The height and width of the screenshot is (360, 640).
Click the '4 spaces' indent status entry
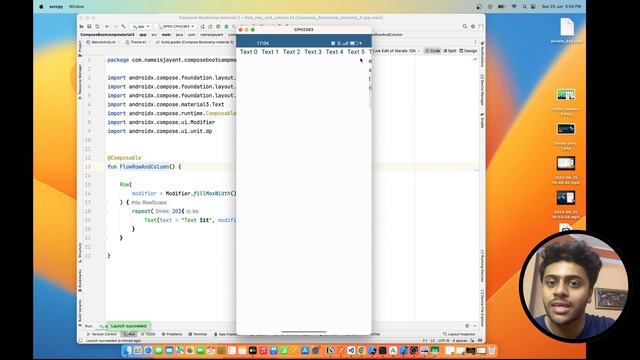point(460,340)
